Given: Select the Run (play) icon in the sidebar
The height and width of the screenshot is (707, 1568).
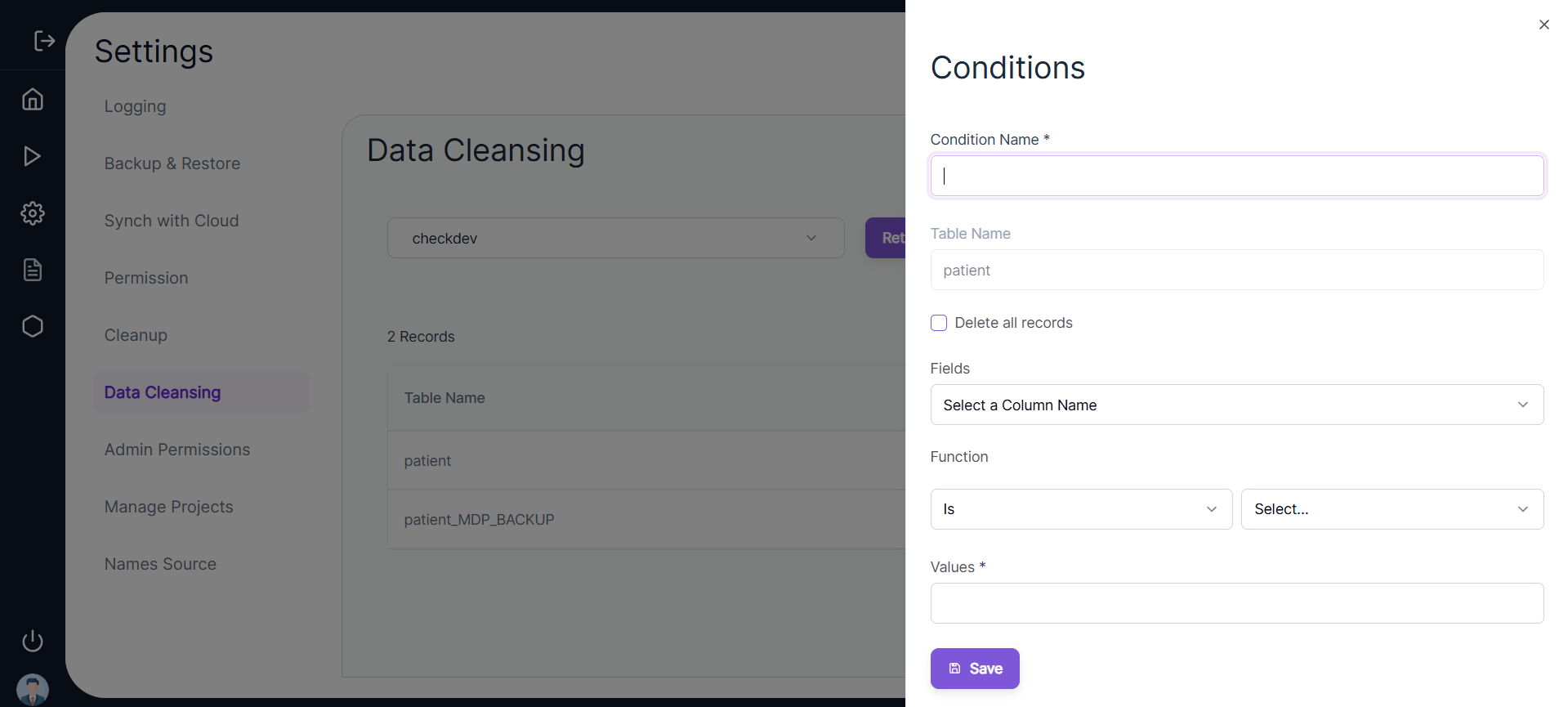Looking at the screenshot, I should click(33, 156).
